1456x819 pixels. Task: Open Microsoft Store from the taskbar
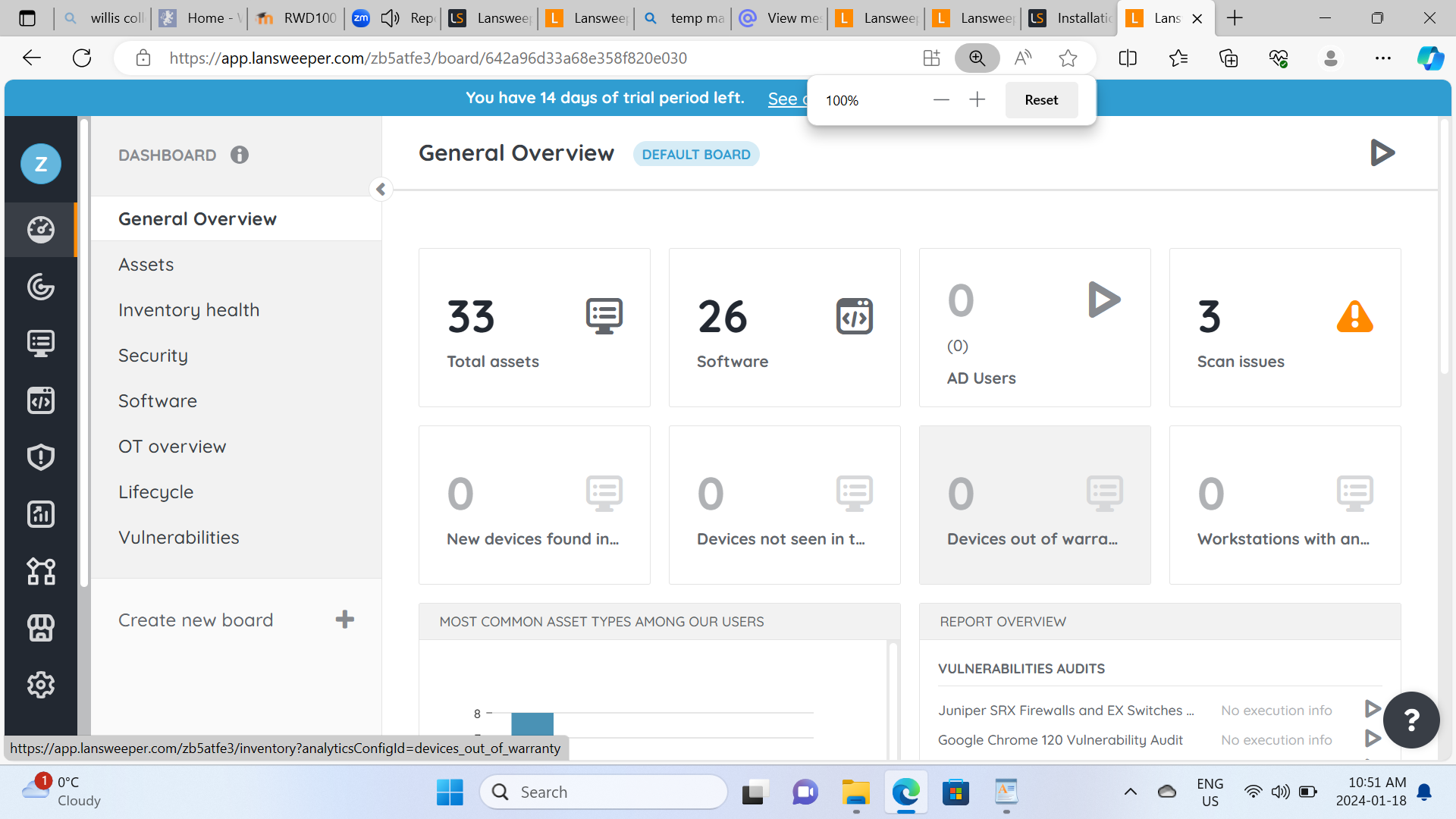click(955, 792)
